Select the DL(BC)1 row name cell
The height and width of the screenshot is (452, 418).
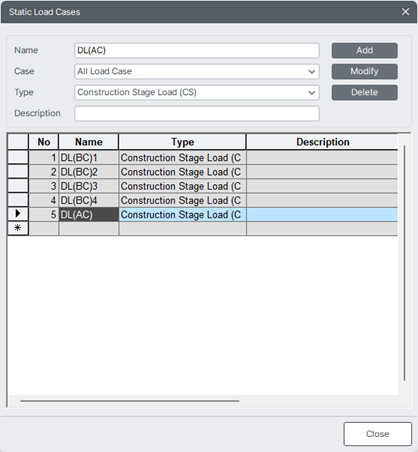[89, 158]
